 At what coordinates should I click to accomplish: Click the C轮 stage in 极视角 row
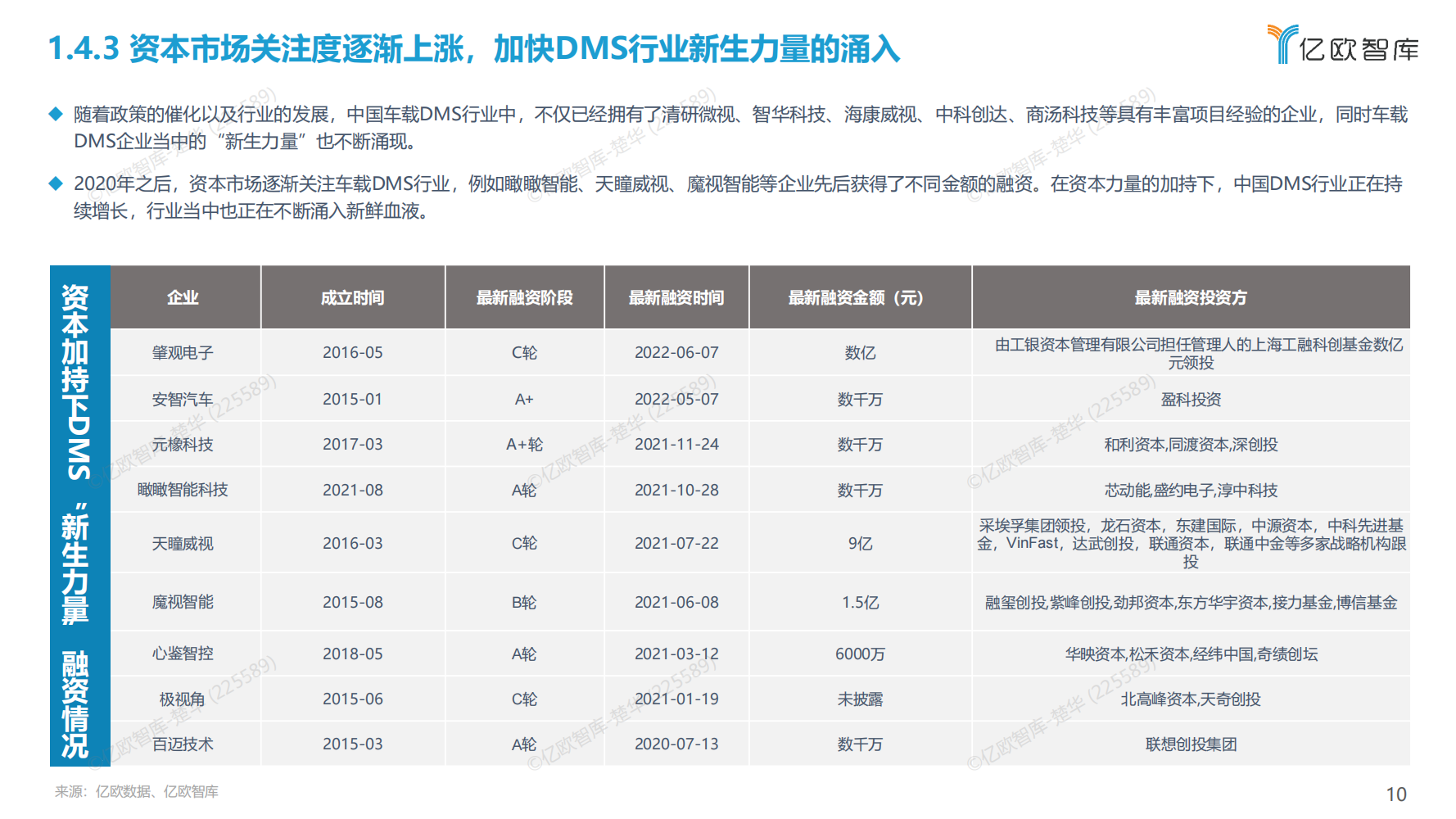point(524,699)
